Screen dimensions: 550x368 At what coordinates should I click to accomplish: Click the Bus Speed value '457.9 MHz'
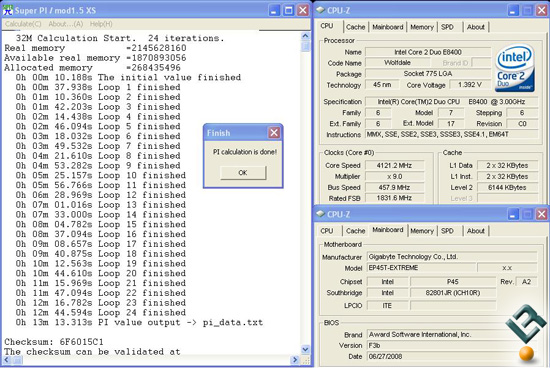pos(395,187)
